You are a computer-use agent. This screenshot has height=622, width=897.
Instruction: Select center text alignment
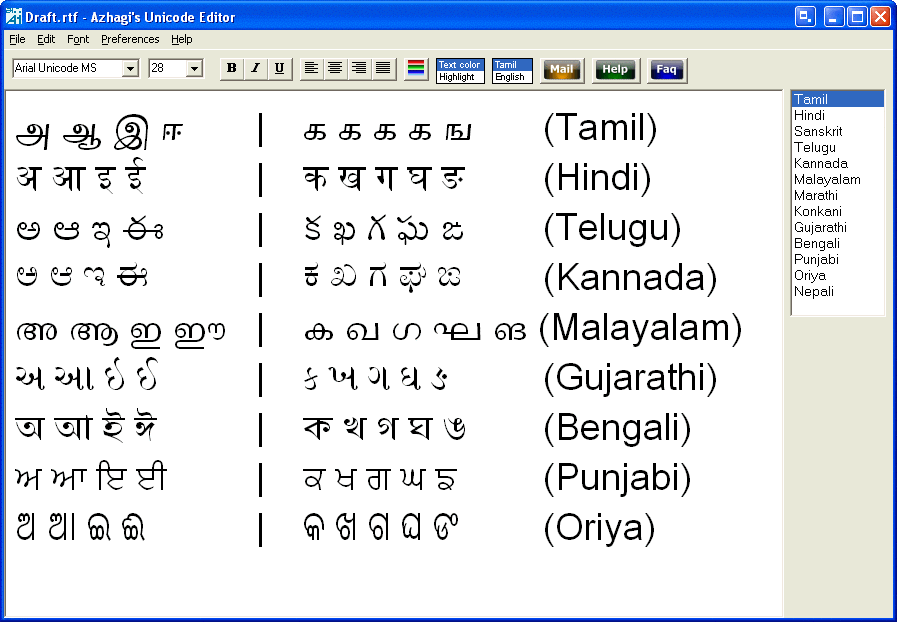click(335, 68)
